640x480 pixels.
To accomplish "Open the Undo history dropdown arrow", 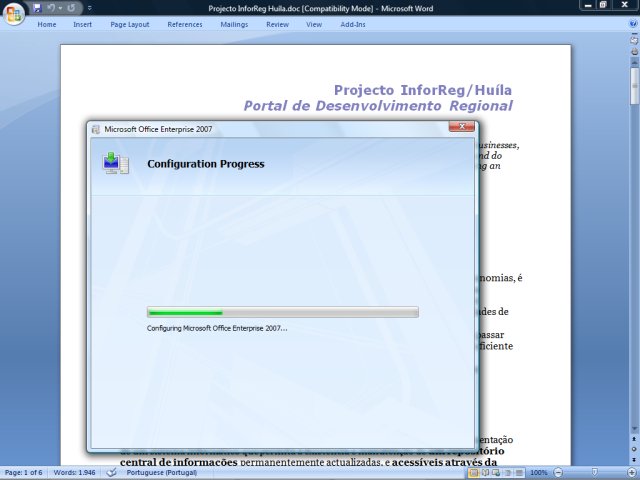I will [60, 8].
